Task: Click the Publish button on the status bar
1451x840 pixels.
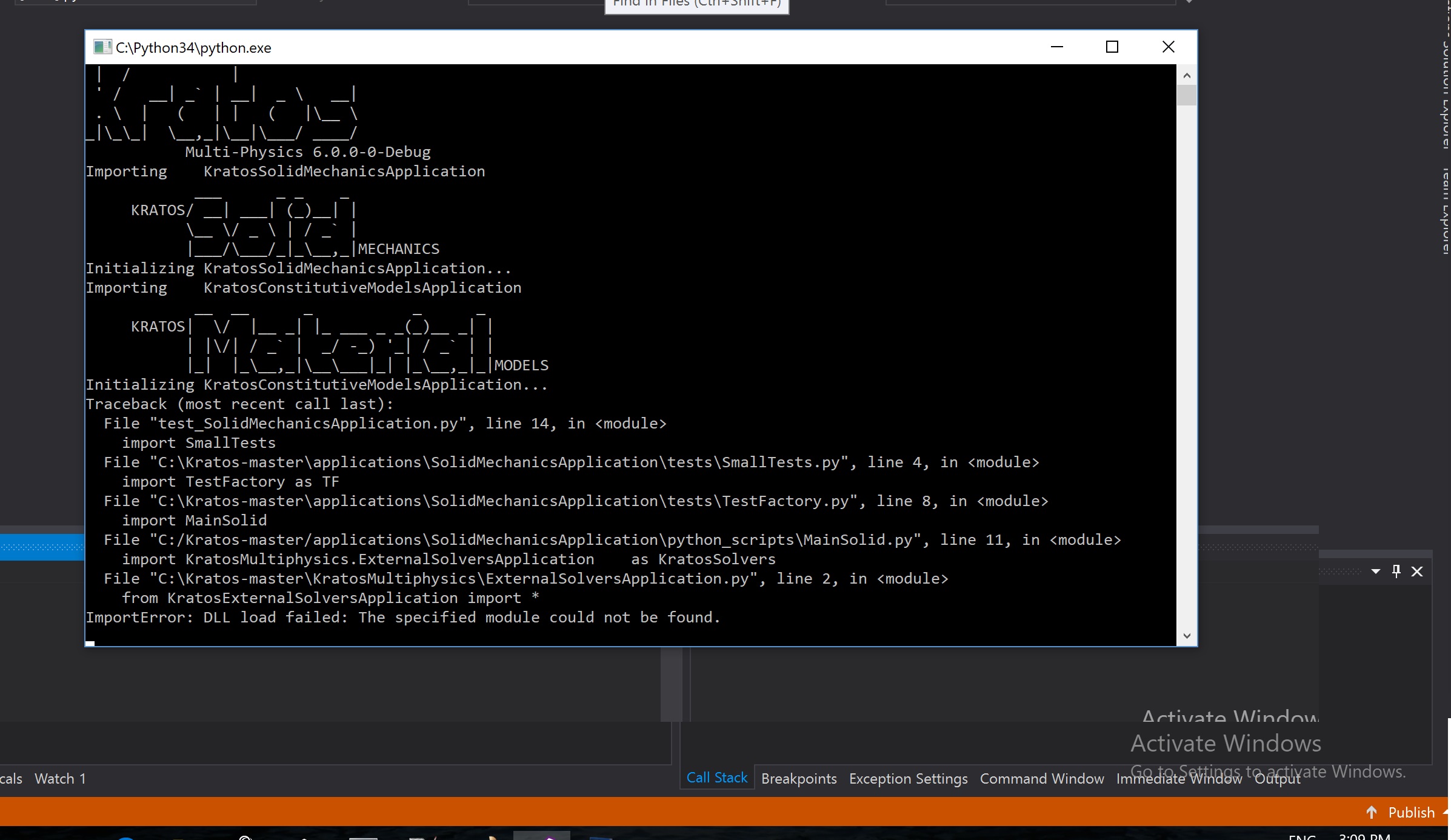Action: (x=1411, y=812)
